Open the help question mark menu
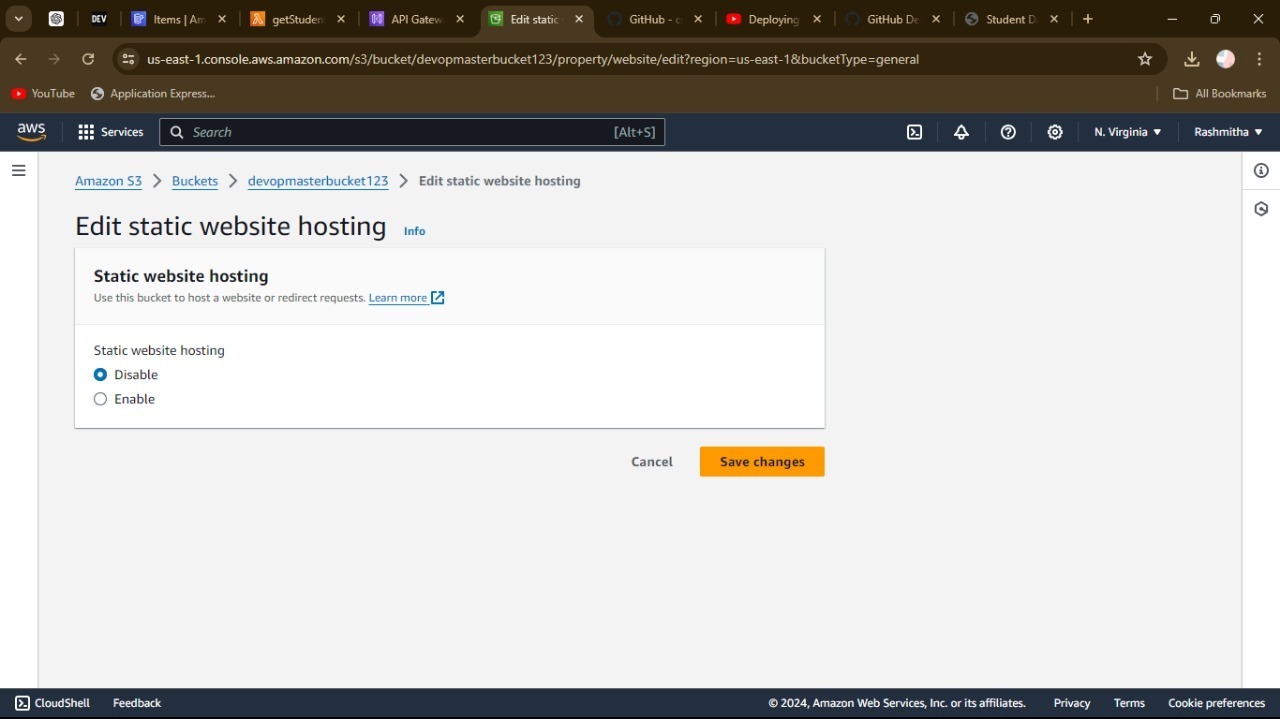The image size is (1280, 719). click(1008, 132)
